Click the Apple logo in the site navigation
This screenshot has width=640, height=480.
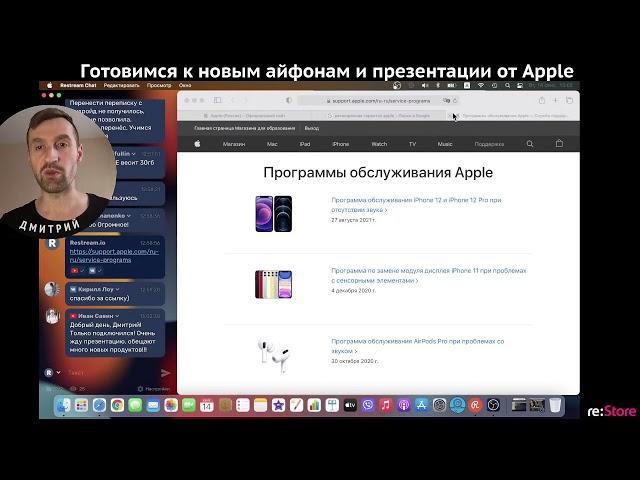[197, 144]
